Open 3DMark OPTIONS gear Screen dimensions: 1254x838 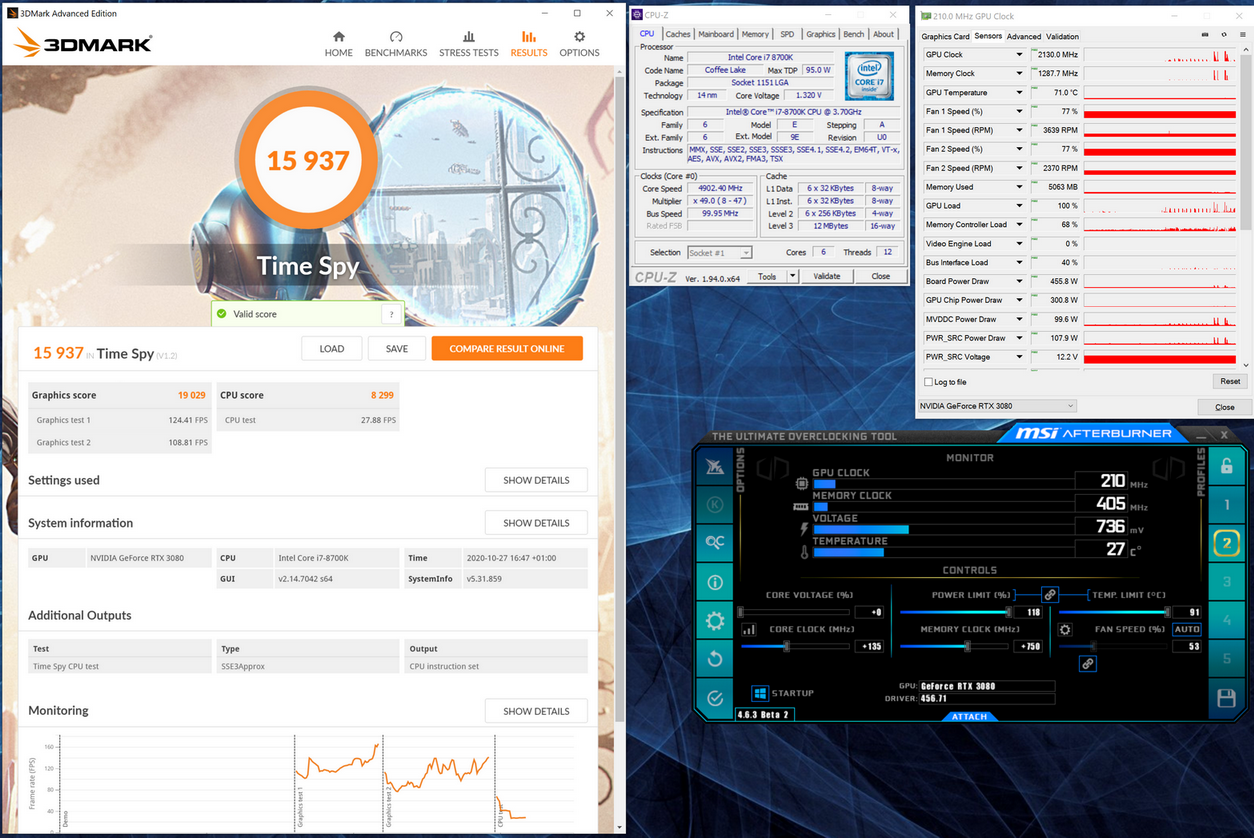(579, 44)
